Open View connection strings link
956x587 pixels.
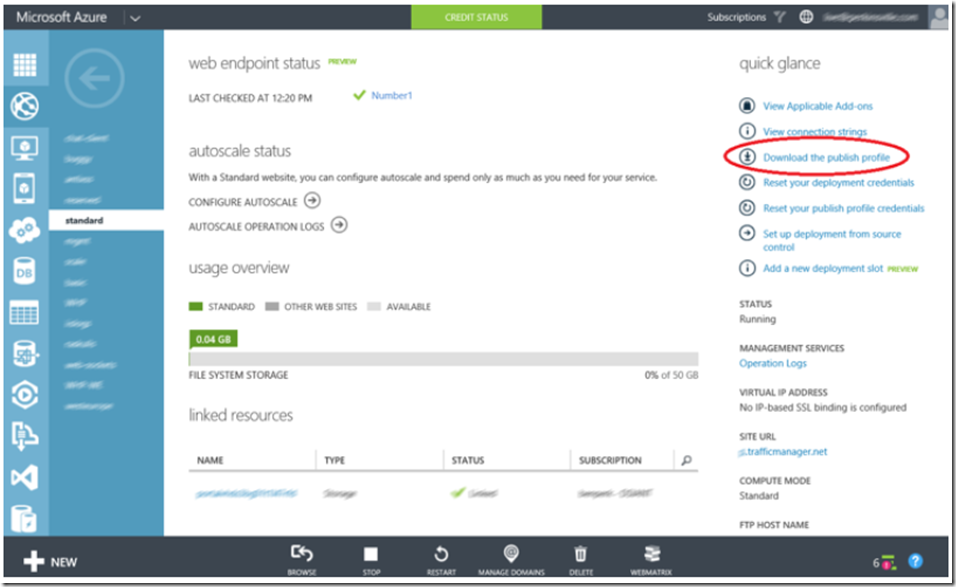pyautogui.click(x=815, y=132)
